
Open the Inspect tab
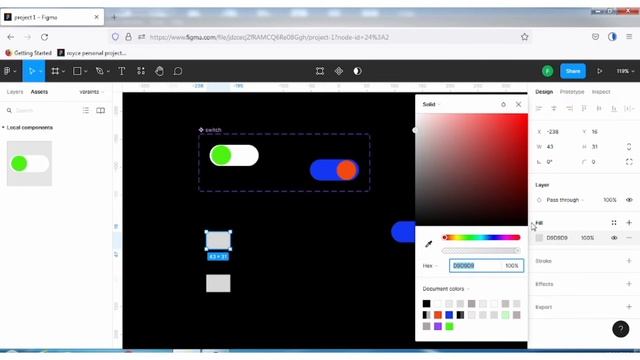coord(601,92)
